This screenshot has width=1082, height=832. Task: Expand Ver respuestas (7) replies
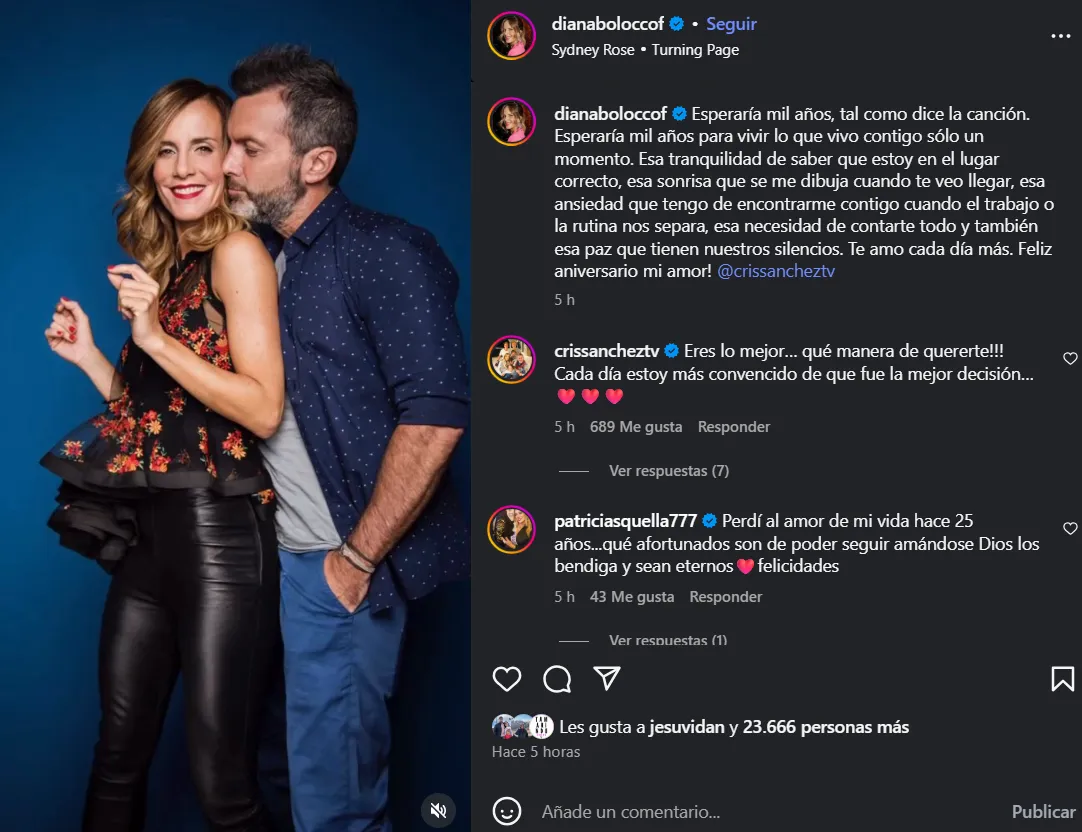(669, 470)
